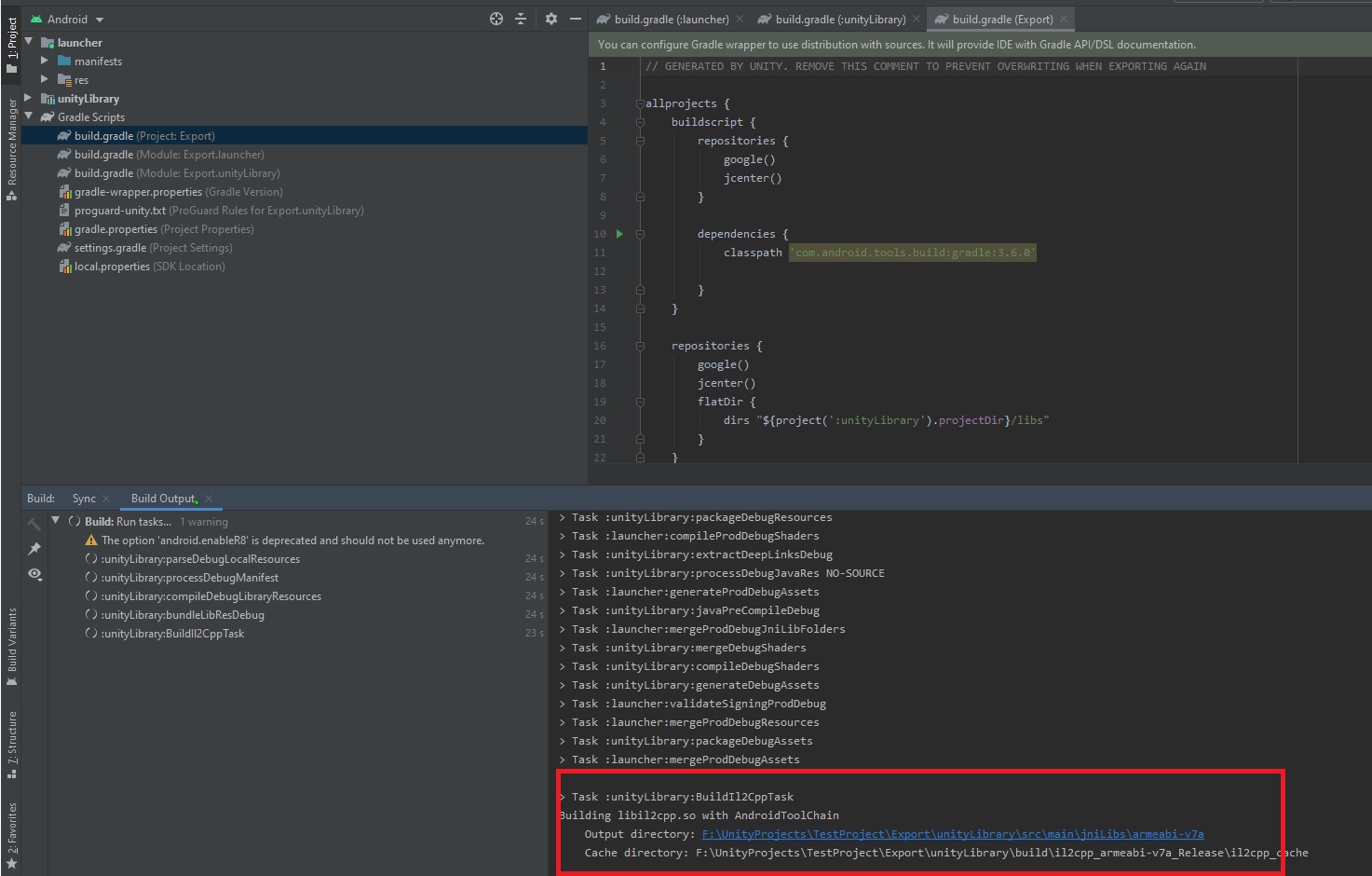This screenshot has width=1372, height=876.
Task: Open the Project panel settings gear
Action: point(551,18)
